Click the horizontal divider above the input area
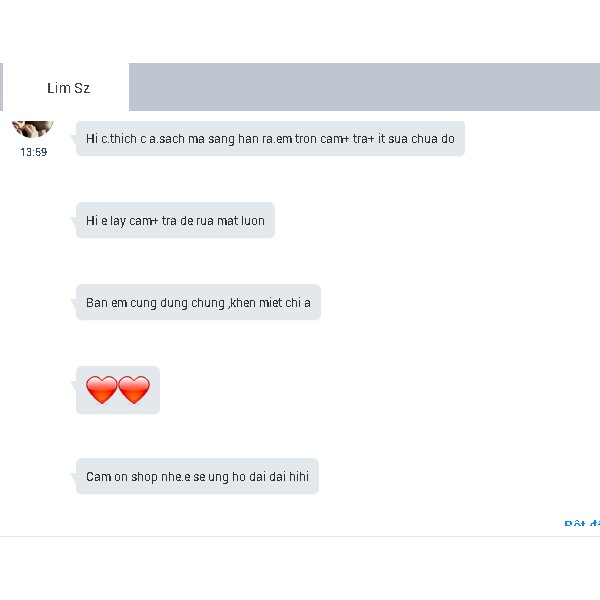This screenshot has height=600, width=600. (300, 537)
